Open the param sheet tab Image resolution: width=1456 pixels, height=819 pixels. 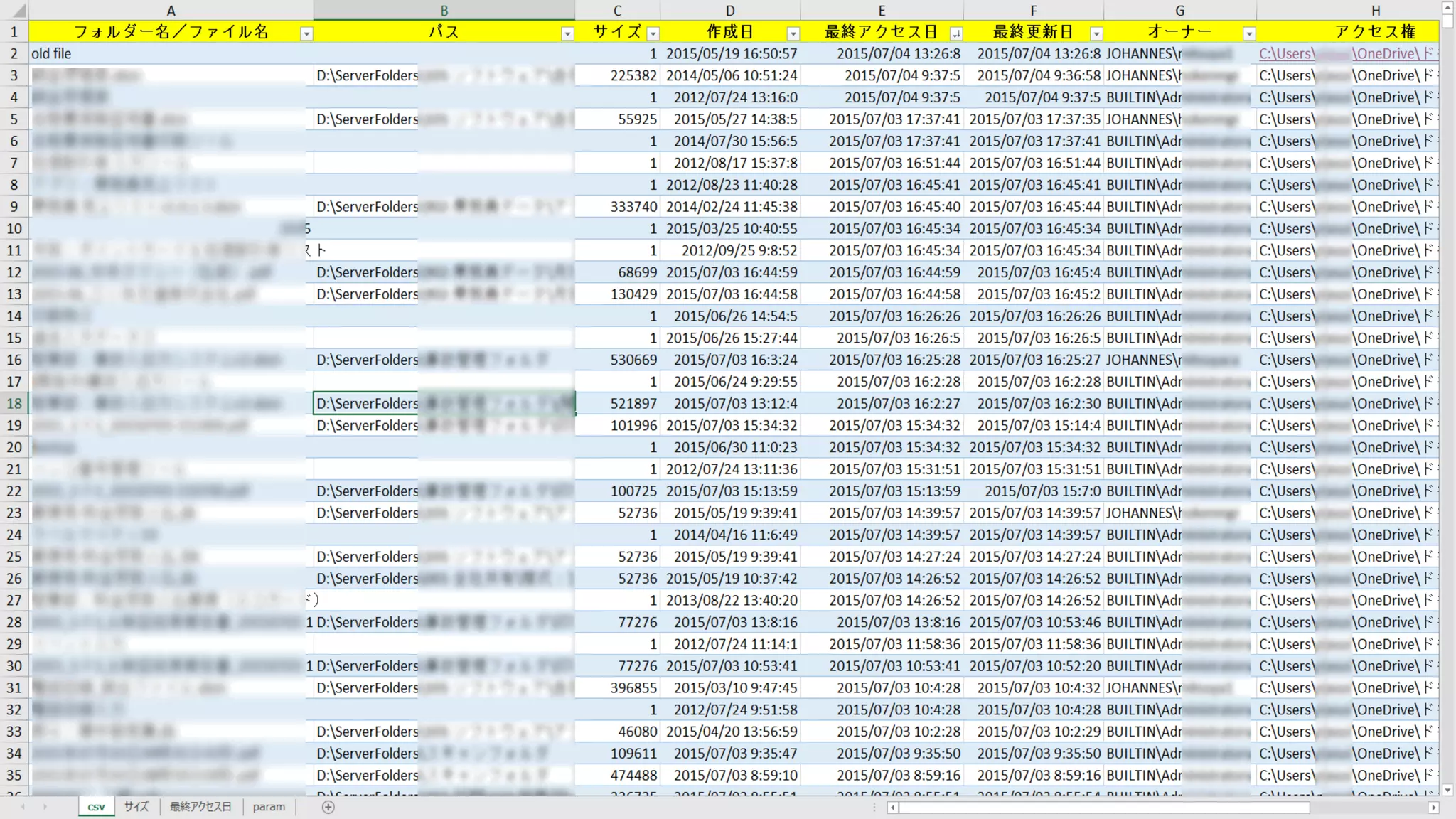pos(269,807)
